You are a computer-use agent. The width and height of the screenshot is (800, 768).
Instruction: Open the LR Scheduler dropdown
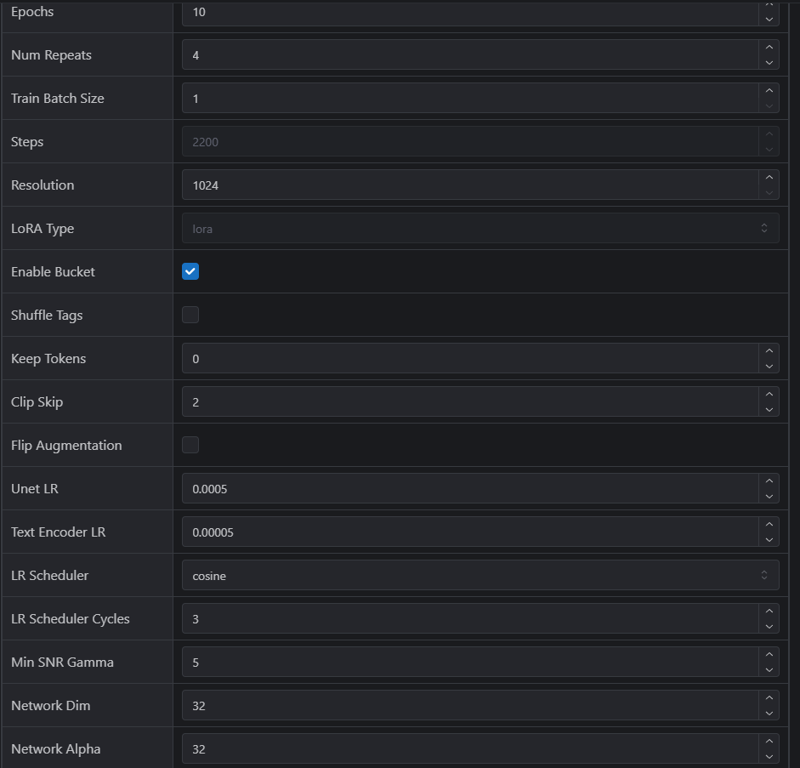click(480, 575)
